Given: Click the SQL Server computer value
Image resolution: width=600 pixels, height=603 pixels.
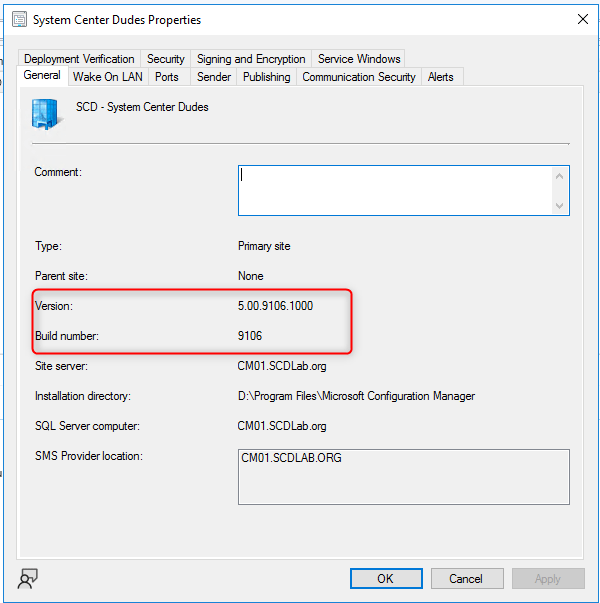Looking at the screenshot, I should pyautogui.click(x=282, y=426).
